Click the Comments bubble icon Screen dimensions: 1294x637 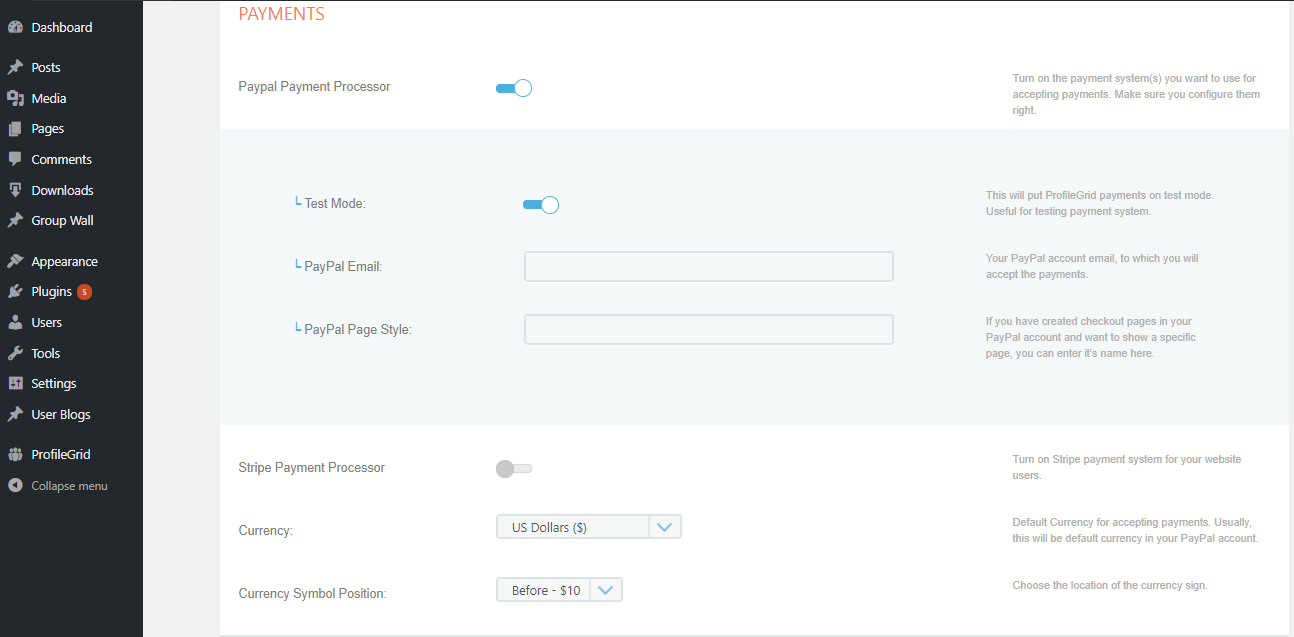click(15, 159)
